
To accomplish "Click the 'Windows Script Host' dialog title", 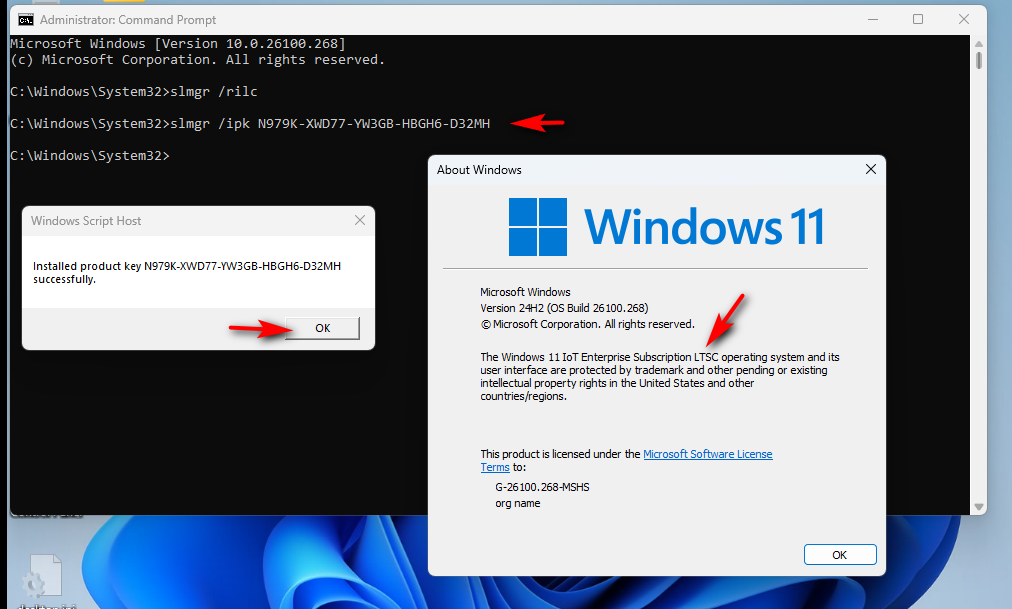I will (x=86, y=221).
